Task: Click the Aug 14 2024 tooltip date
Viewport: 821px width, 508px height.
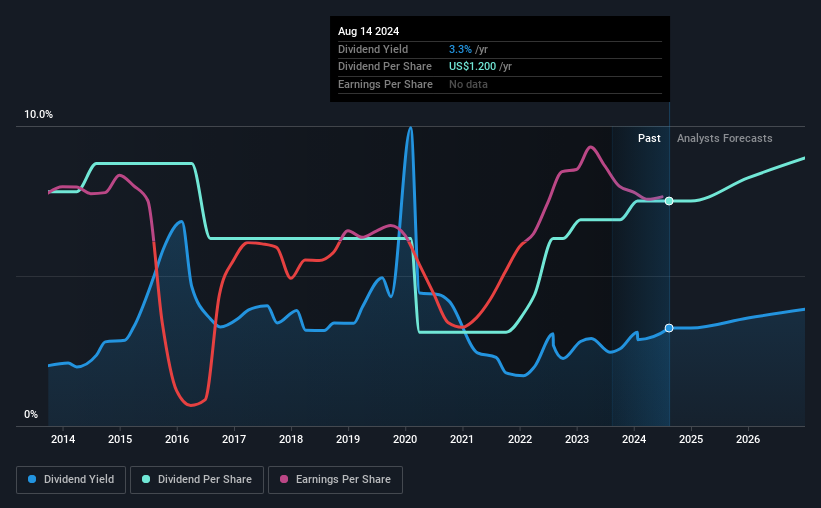Action: click(x=369, y=31)
